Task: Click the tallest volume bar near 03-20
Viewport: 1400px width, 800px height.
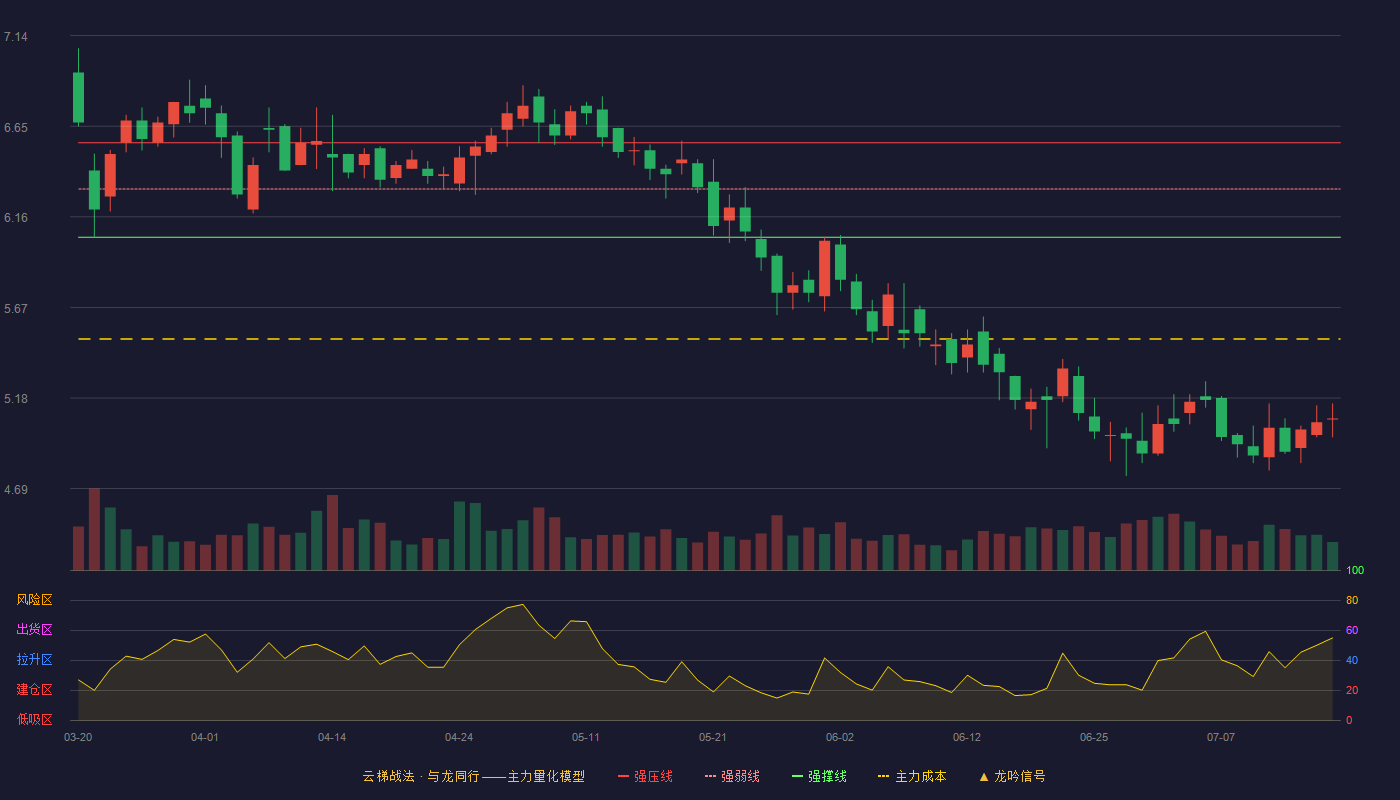Action: coord(94,529)
